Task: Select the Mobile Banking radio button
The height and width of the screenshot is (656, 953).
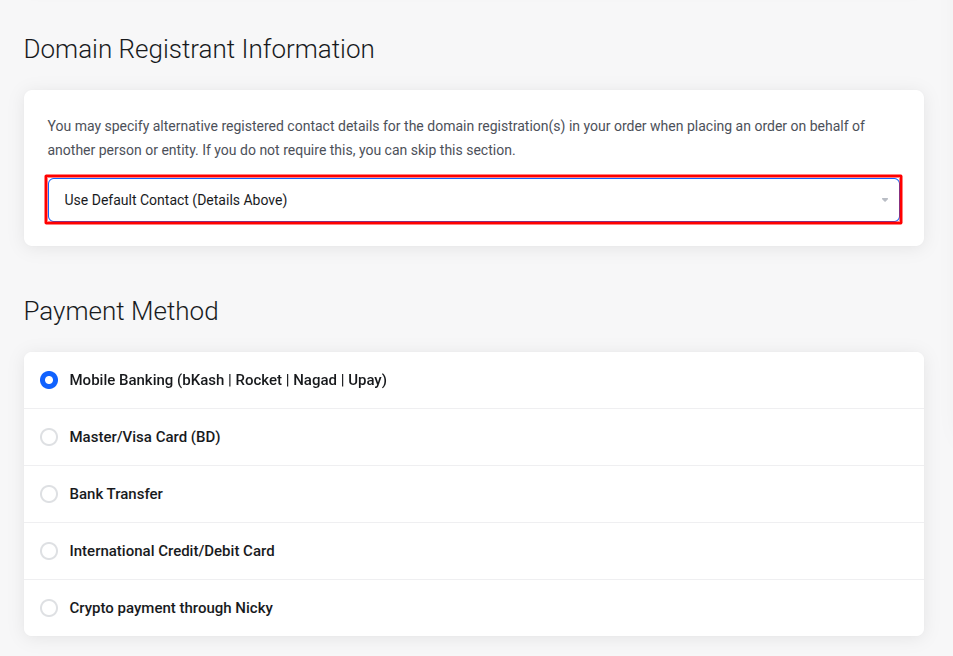Action: tap(49, 380)
